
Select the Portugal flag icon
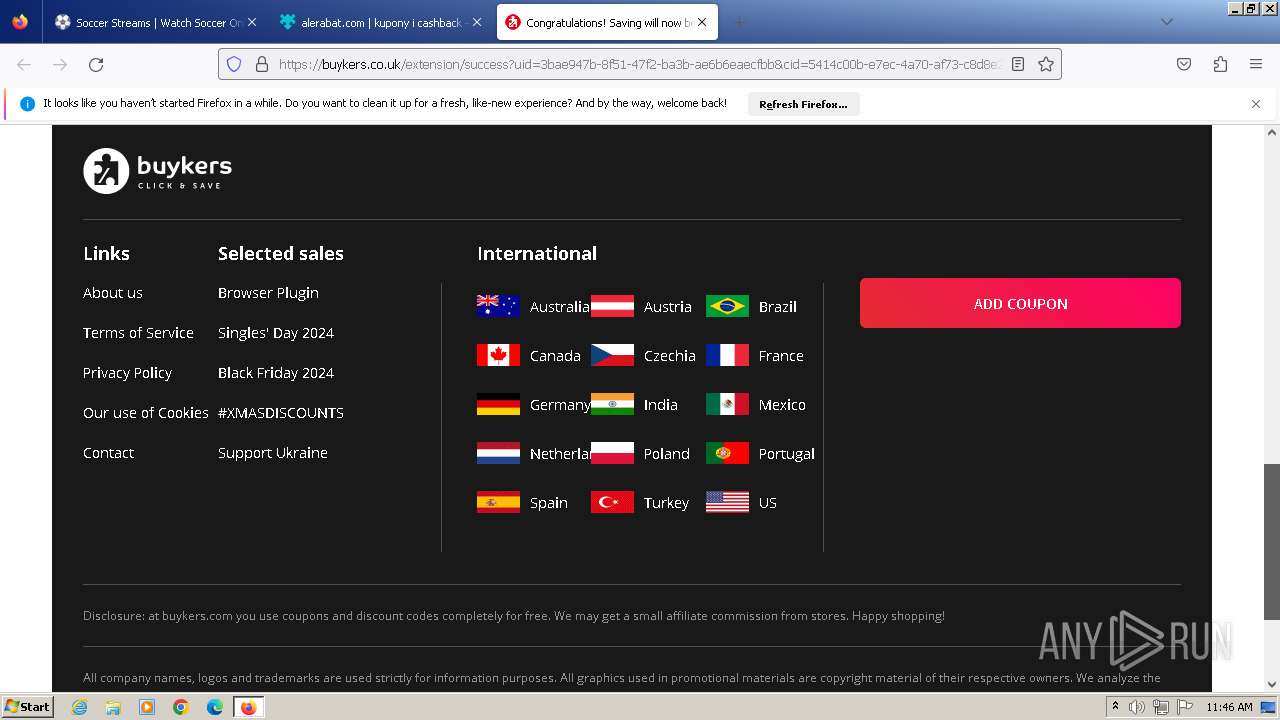727,453
